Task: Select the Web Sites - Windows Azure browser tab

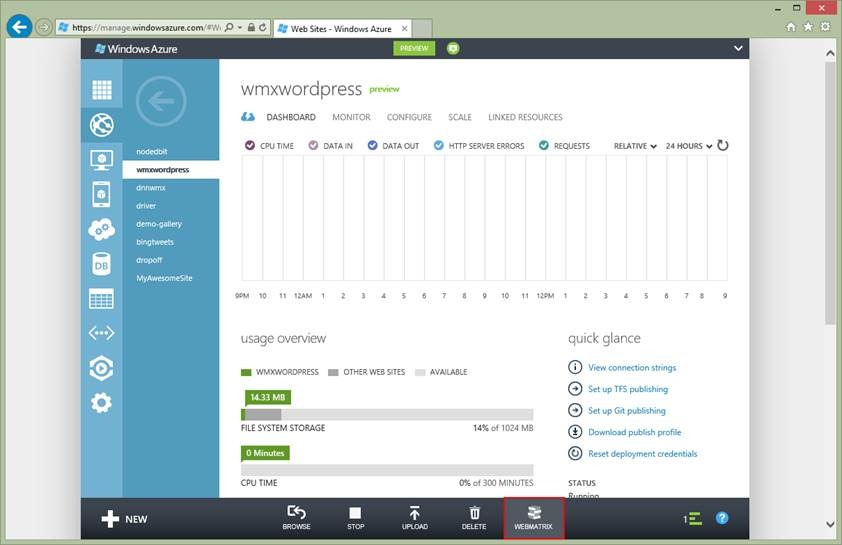Action: (x=344, y=28)
